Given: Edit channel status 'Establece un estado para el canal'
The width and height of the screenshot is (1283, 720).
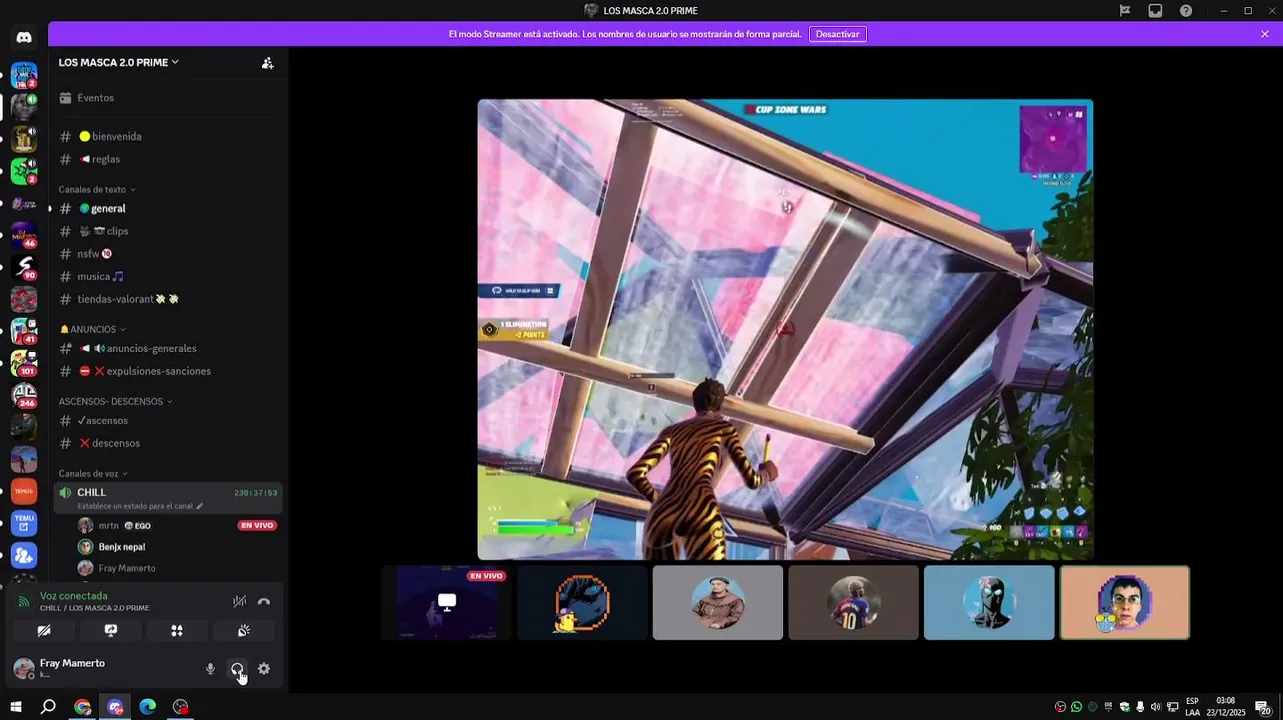Looking at the screenshot, I should (140, 506).
